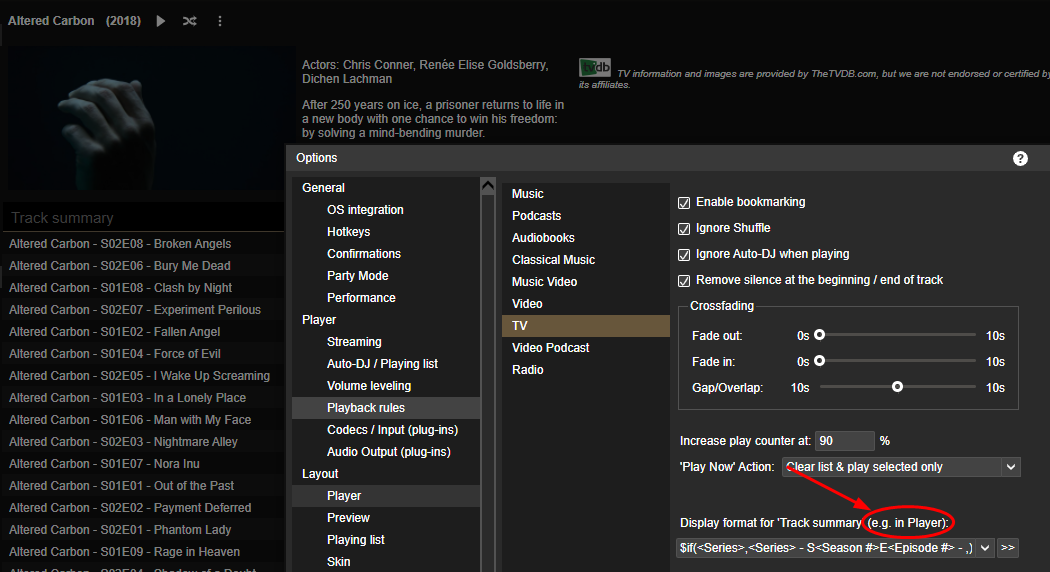Click the help question mark icon
This screenshot has width=1050, height=572.
click(x=1020, y=158)
